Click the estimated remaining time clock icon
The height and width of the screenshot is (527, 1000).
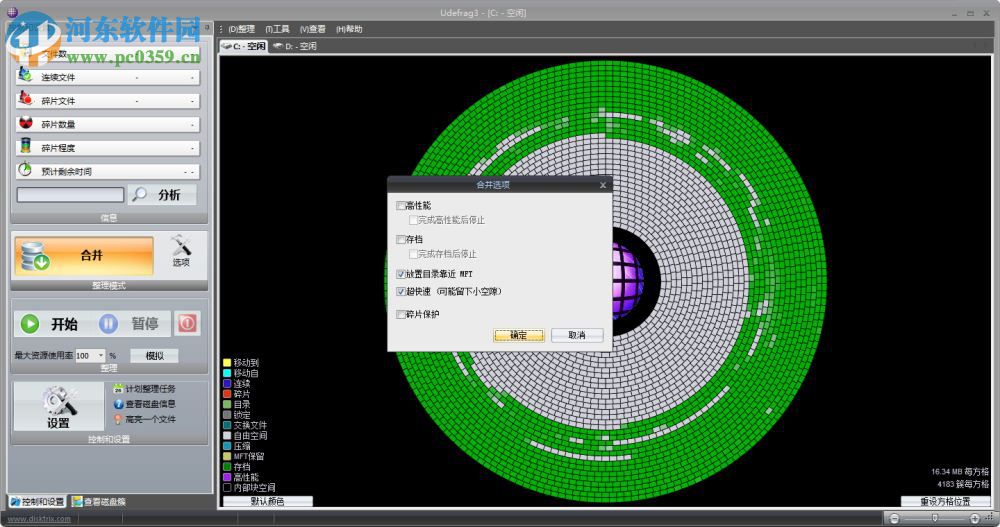tap(25, 170)
